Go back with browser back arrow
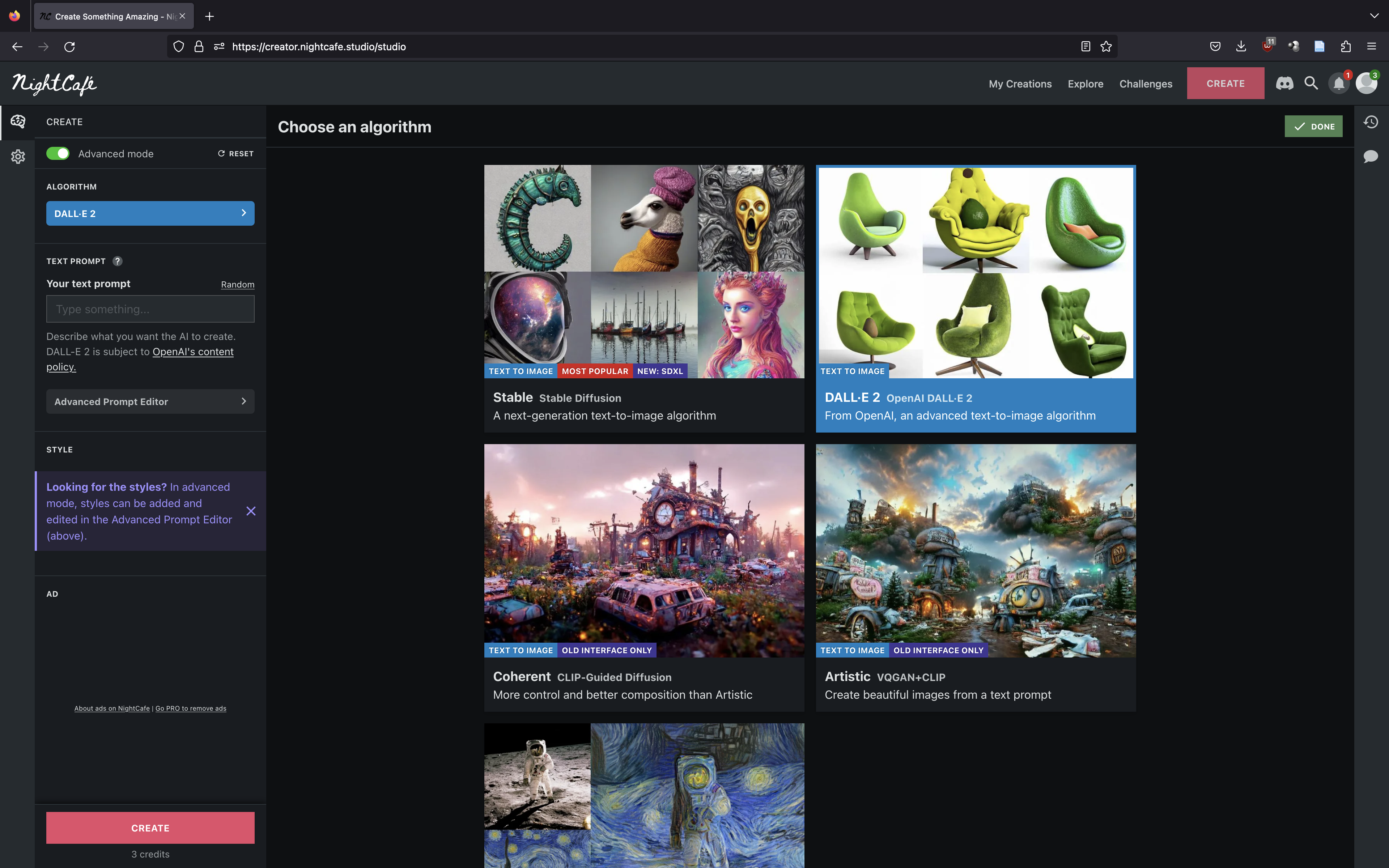 click(17, 47)
